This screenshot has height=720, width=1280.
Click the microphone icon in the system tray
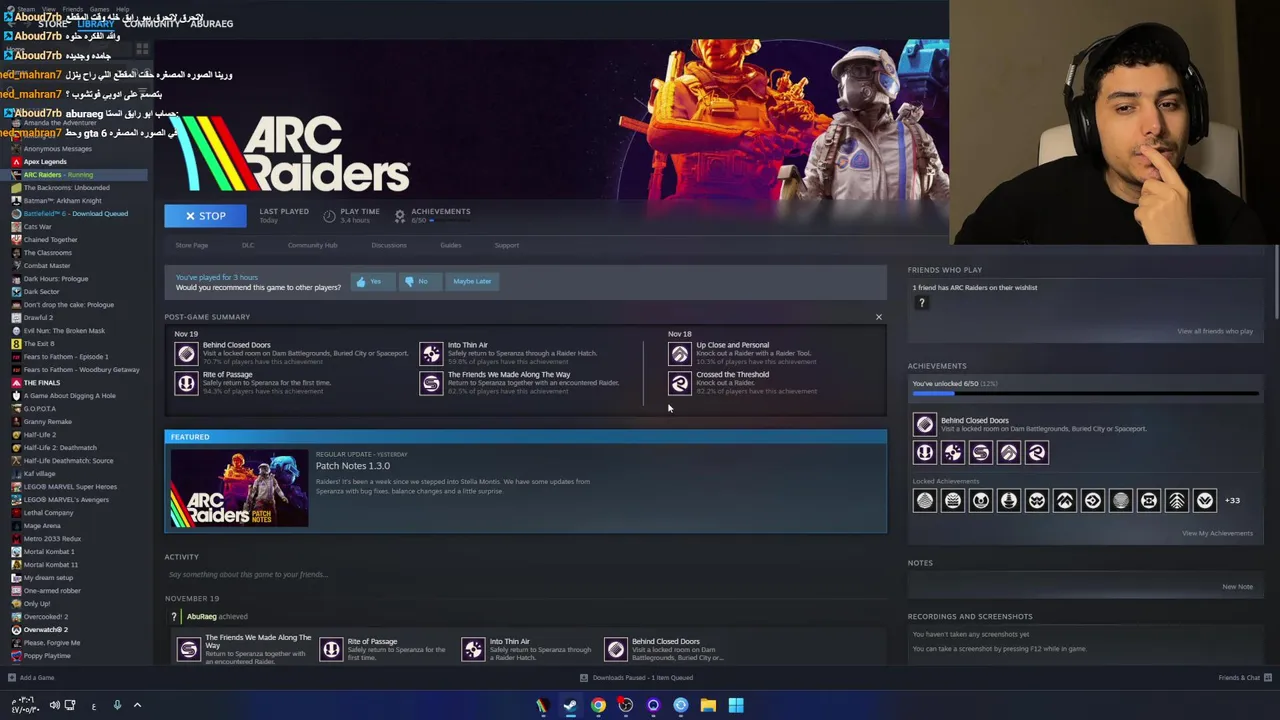(x=117, y=705)
